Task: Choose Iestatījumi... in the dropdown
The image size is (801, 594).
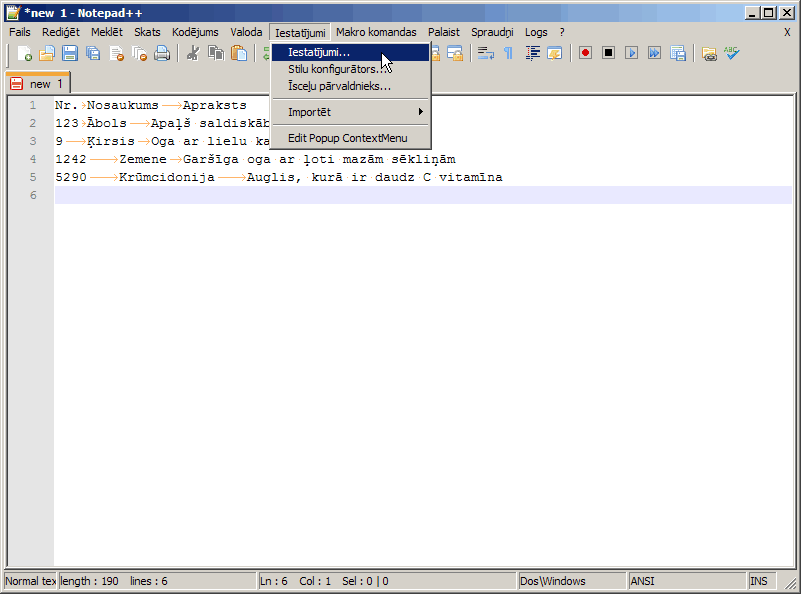Action: pos(350,53)
